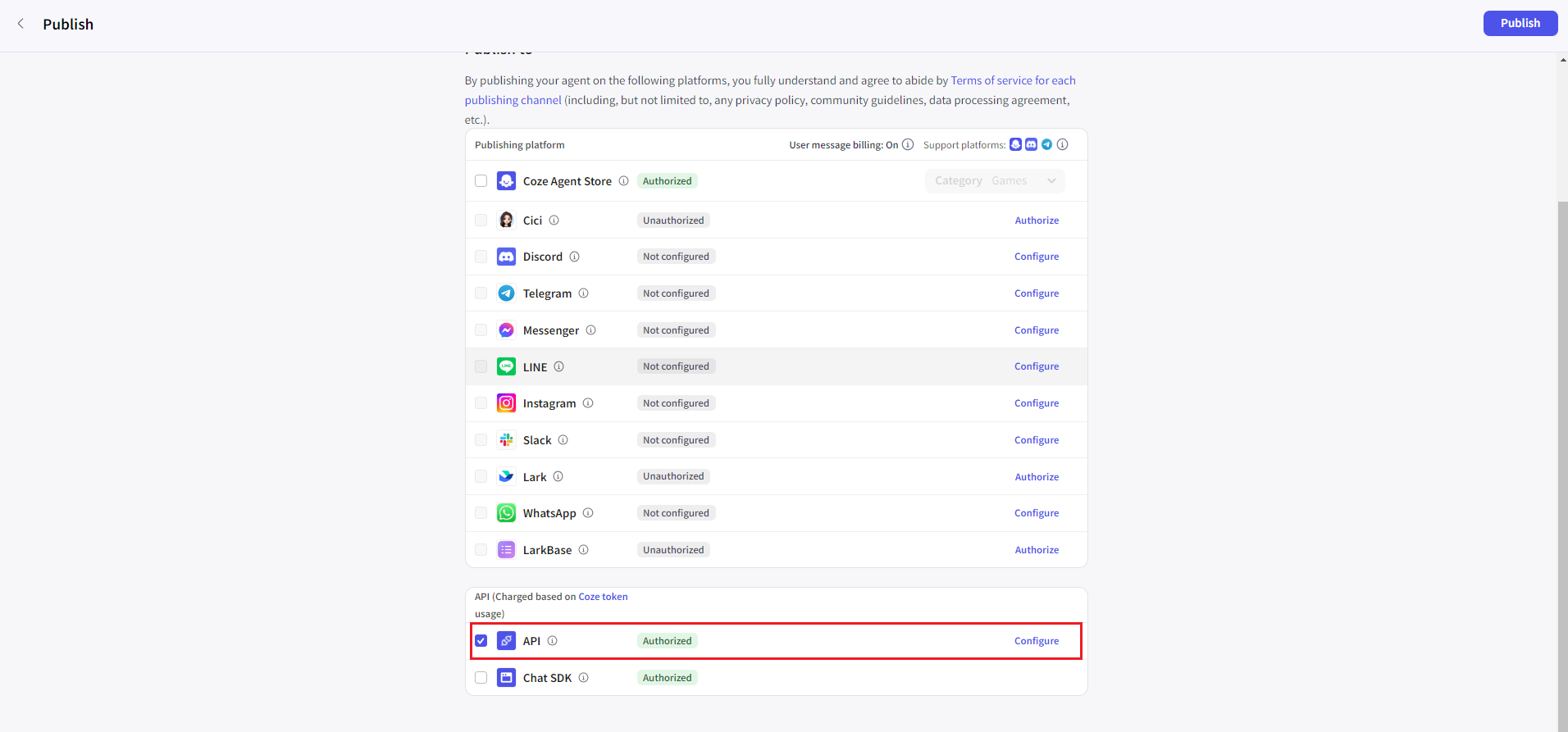This screenshot has height=732, width=1568.
Task: Click the Chat SDK icon
Action: click(x=507, y=678)
